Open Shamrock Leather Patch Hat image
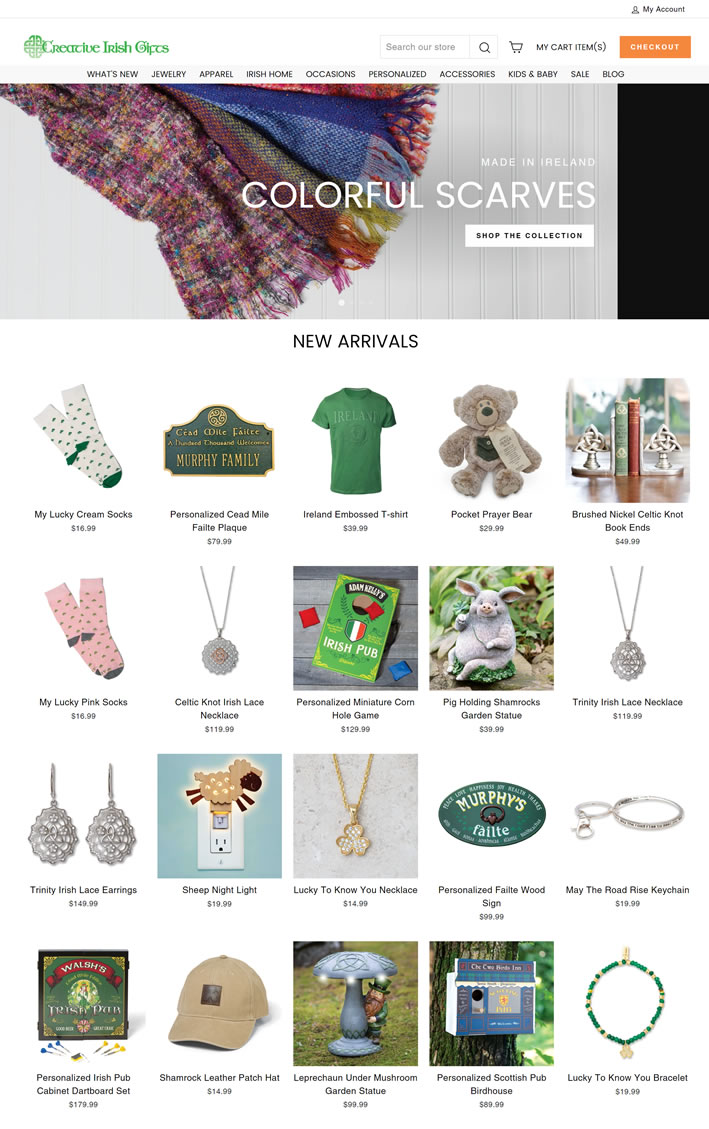This screenshot has height=1129, width=709. (x=220, y=1004)
